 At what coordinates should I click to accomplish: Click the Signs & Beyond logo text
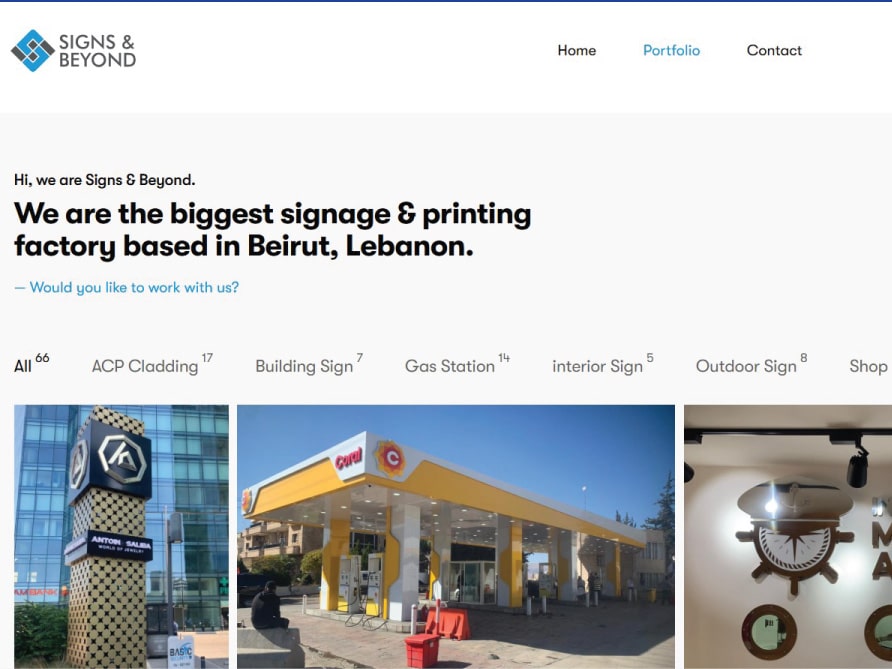(97, 51)
